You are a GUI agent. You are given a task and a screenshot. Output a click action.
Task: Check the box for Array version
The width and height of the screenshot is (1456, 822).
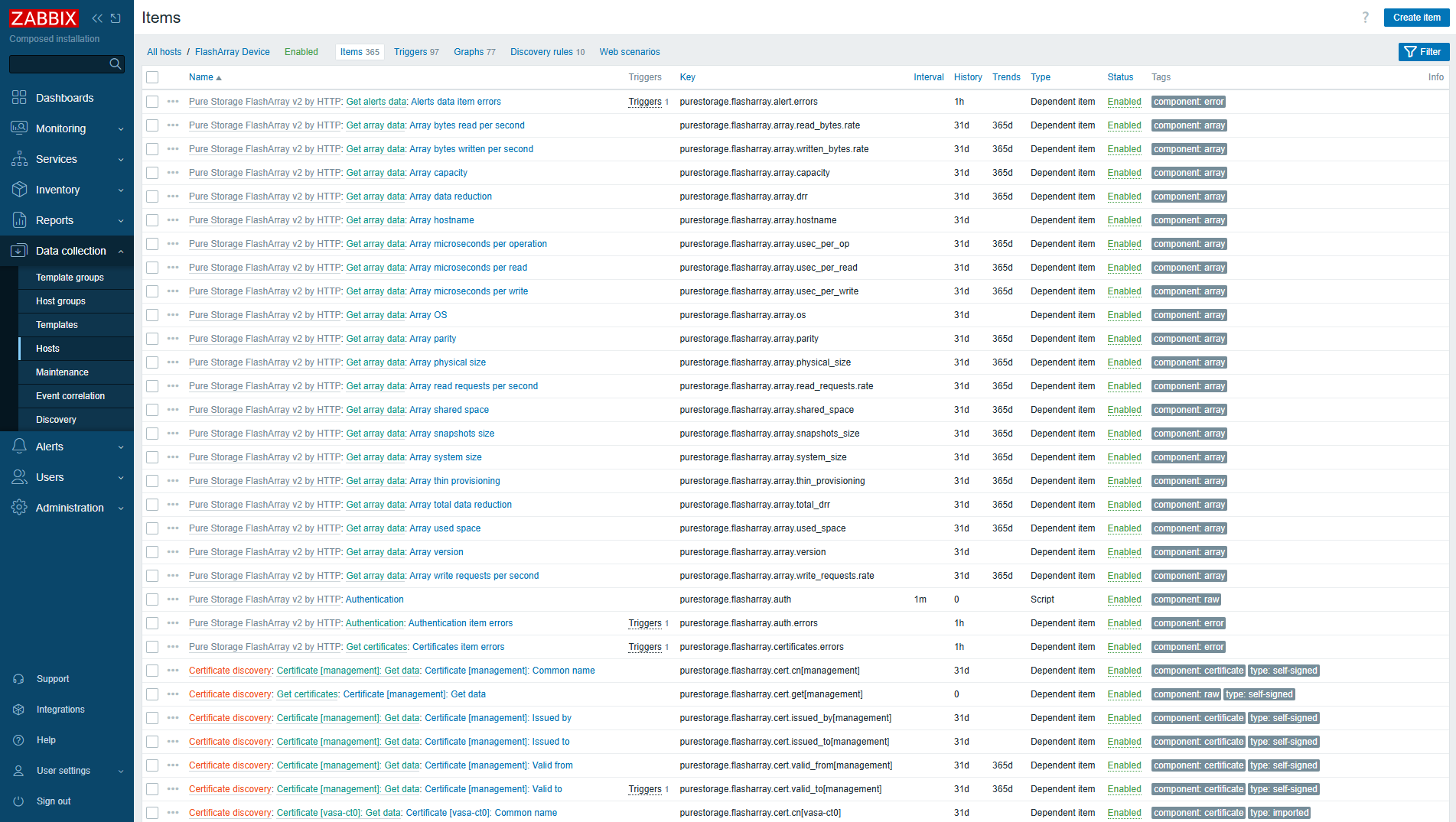pos(152,552)
